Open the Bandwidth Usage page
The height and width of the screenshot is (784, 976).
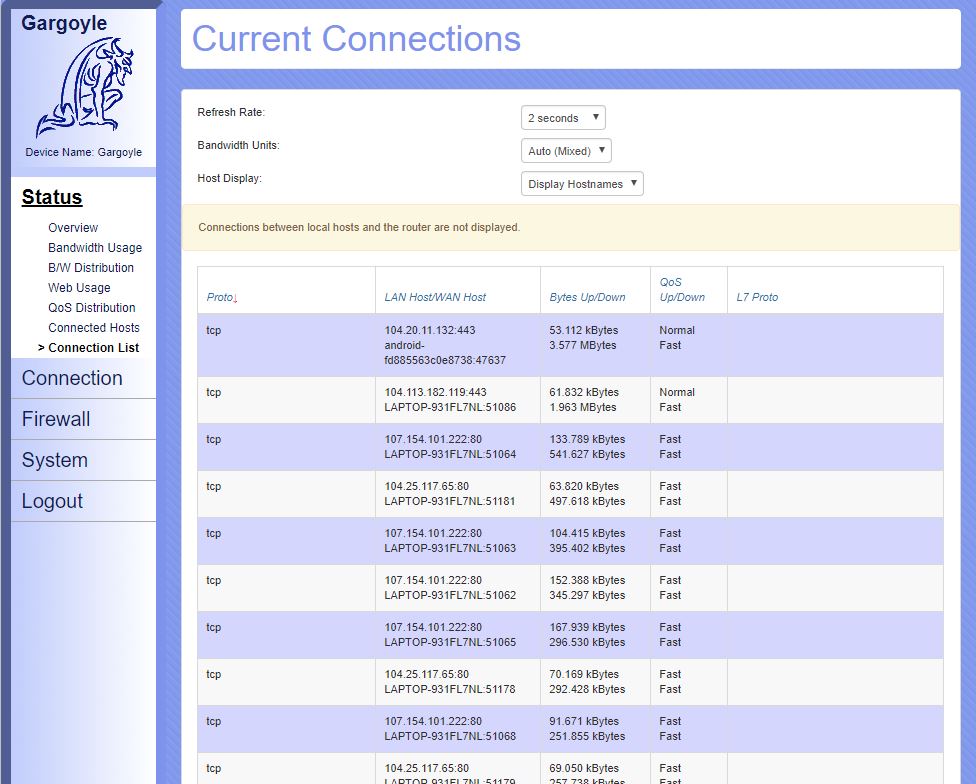click(95, 248)
